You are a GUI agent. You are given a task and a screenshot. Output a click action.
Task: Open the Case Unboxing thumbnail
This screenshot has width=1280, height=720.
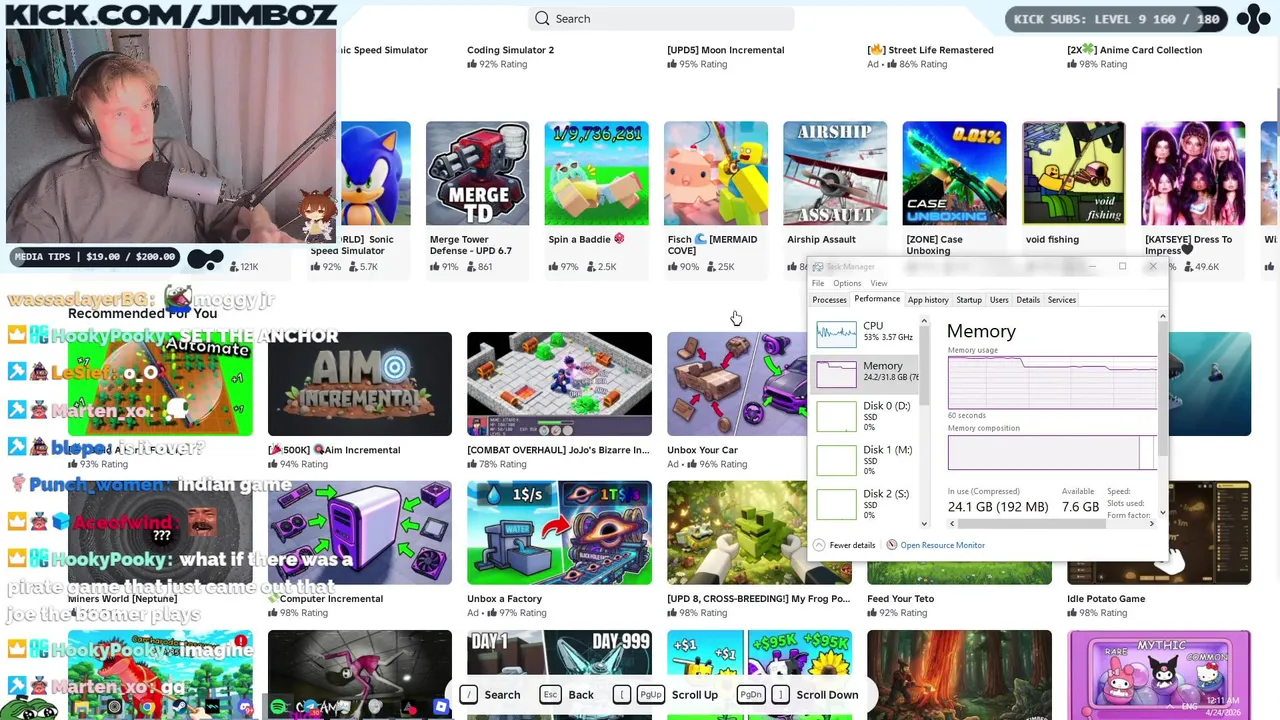[x=954, y=173]
